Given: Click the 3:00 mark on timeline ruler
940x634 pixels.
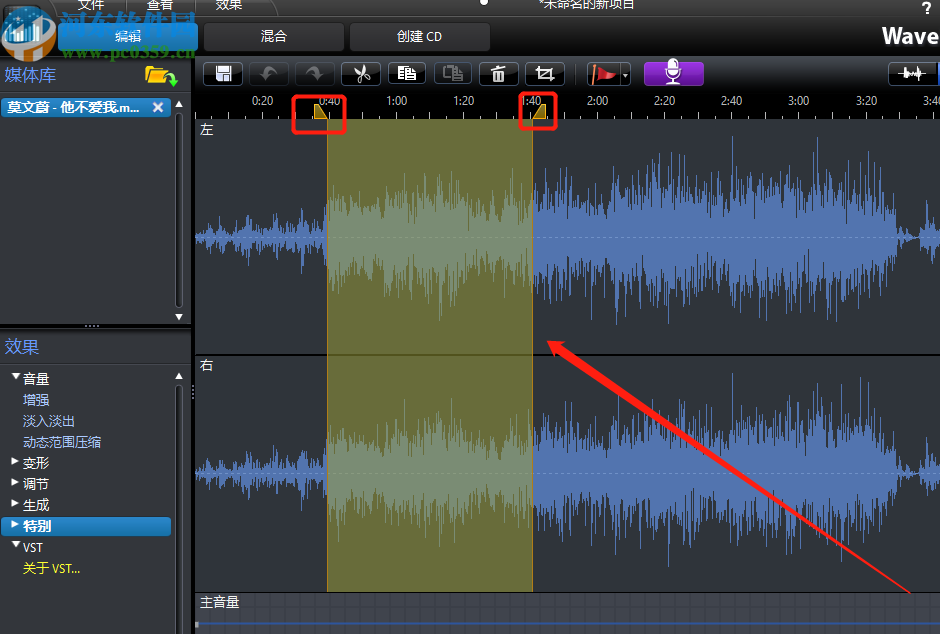Looking at the screenshot, I should coord(799,101).
